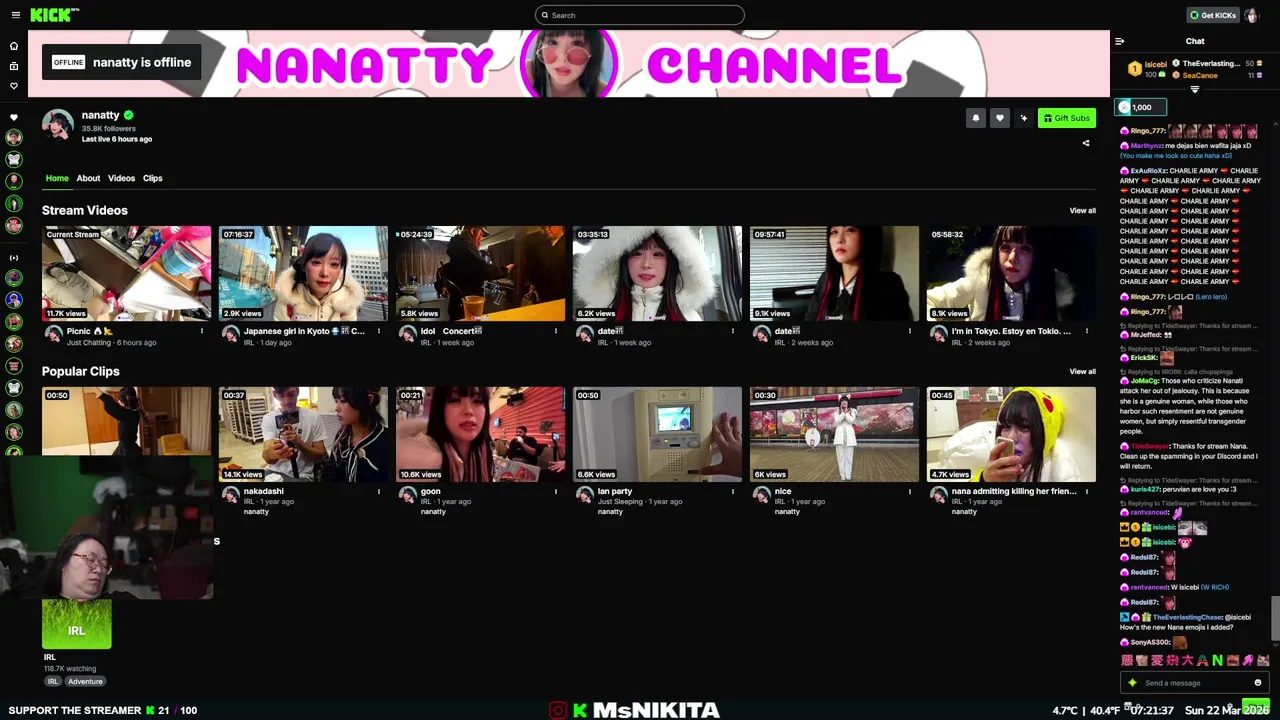Play the lan party clip
1280x720 pixels.
657,434
